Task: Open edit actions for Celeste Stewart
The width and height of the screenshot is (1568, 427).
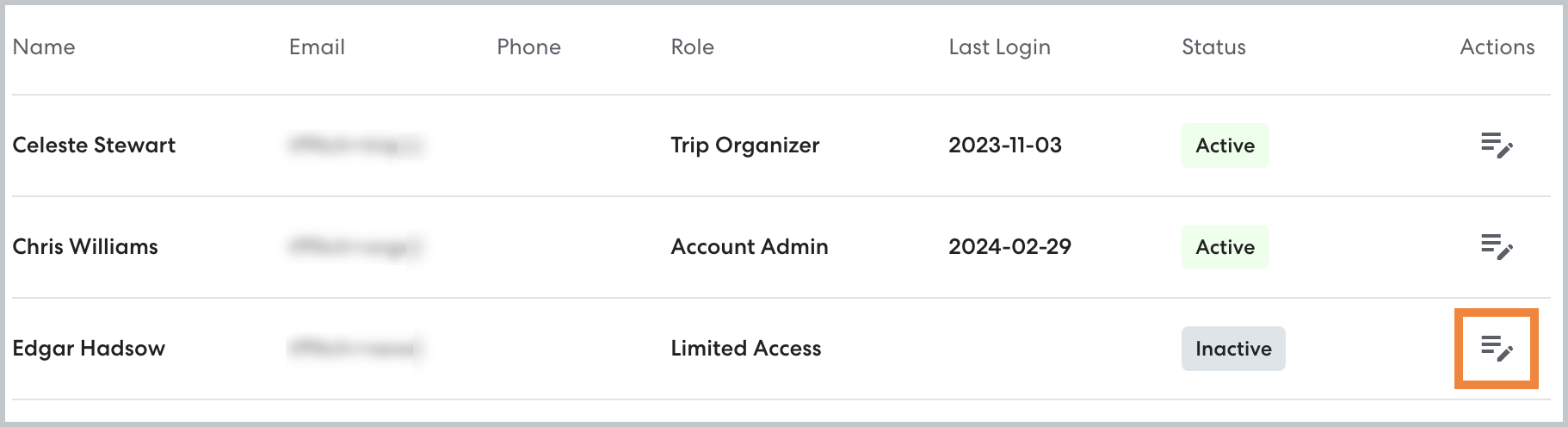Action: point(1497,145)
